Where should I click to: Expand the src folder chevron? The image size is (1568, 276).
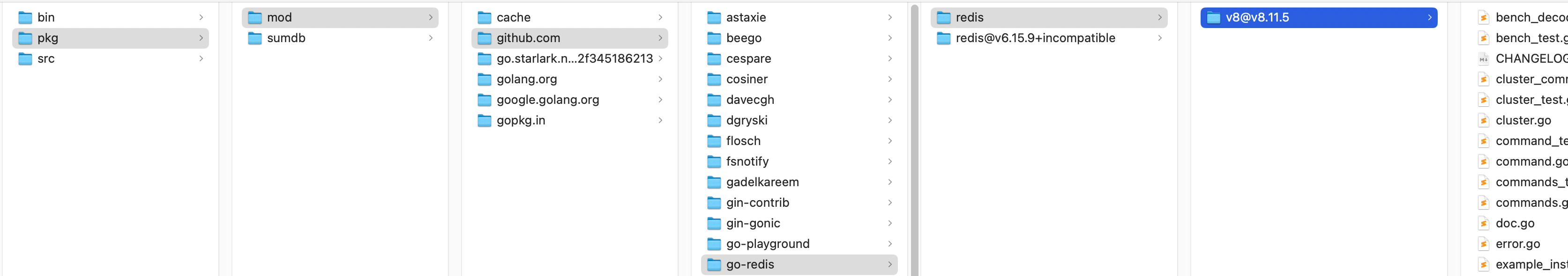tap(201, 59)
